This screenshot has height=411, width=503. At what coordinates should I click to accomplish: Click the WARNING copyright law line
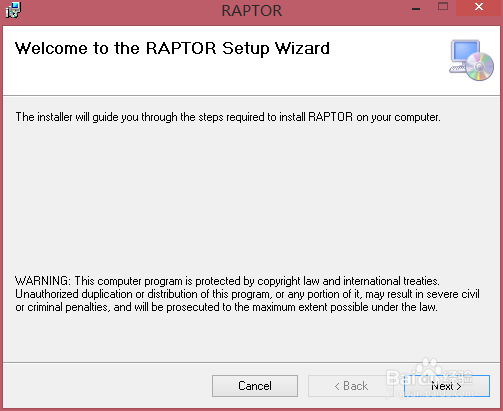(227, 281)
